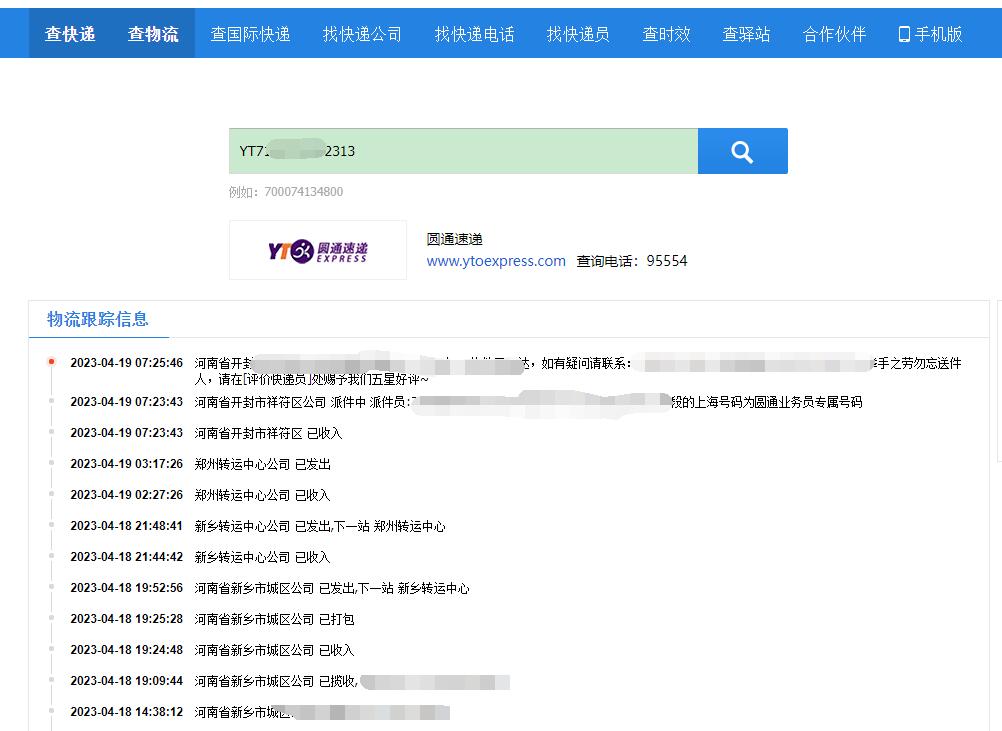Click the YTO Express company logo

point(317,249)
